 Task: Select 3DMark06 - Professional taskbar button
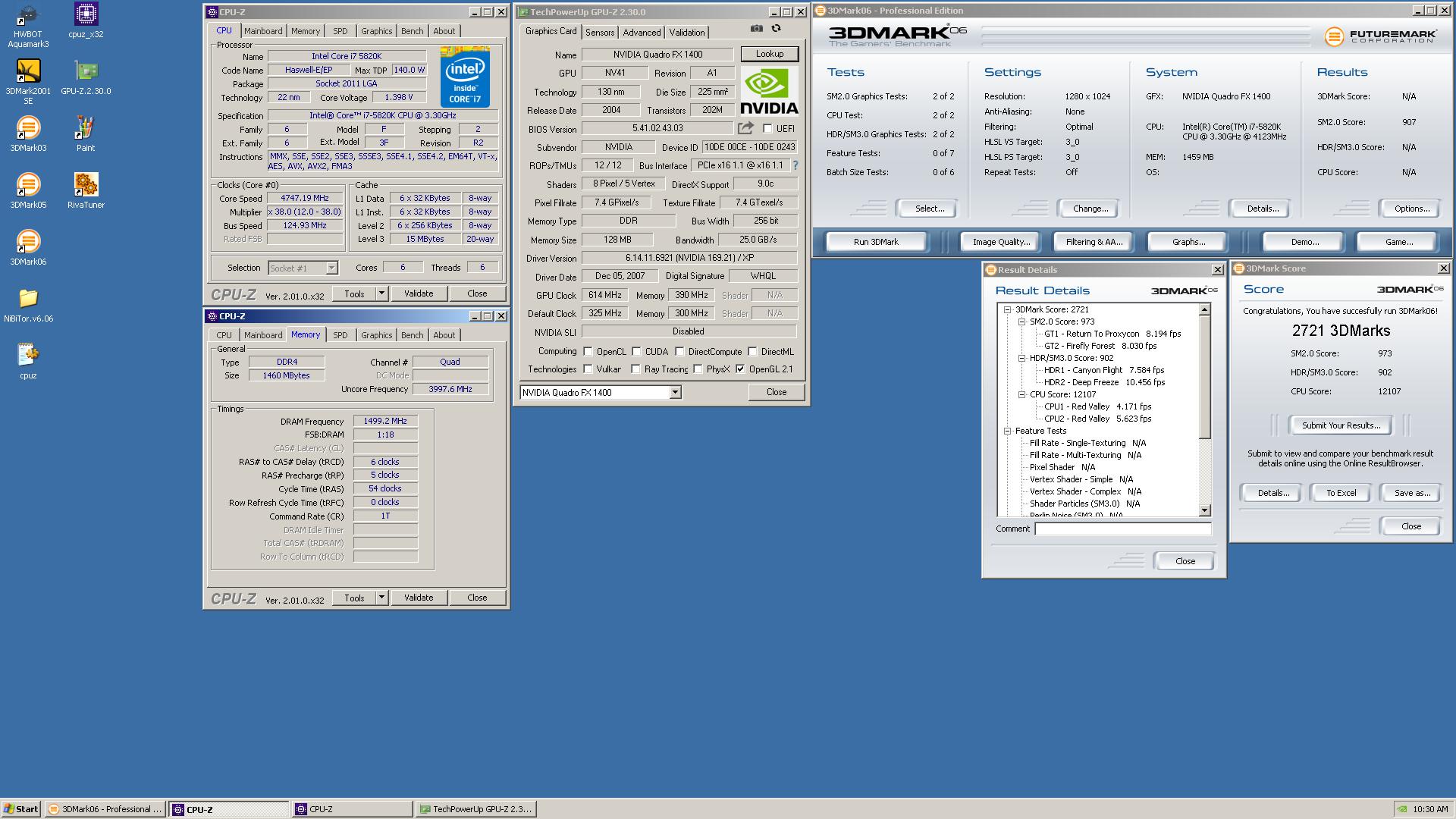point(105,809)
